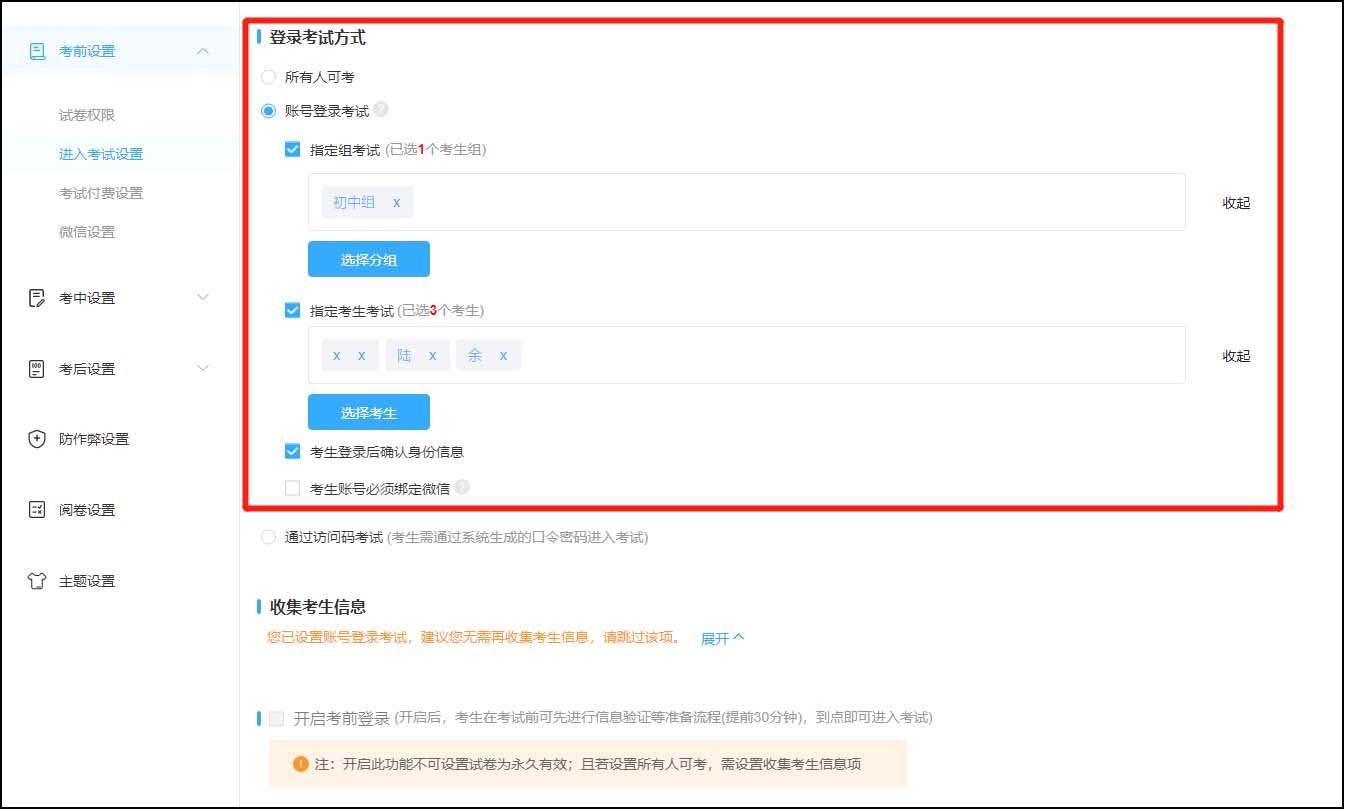Click 展开 to toggle 收集考生信息 details
Screen dimensions: 1346x811
[x=717, y=637]
